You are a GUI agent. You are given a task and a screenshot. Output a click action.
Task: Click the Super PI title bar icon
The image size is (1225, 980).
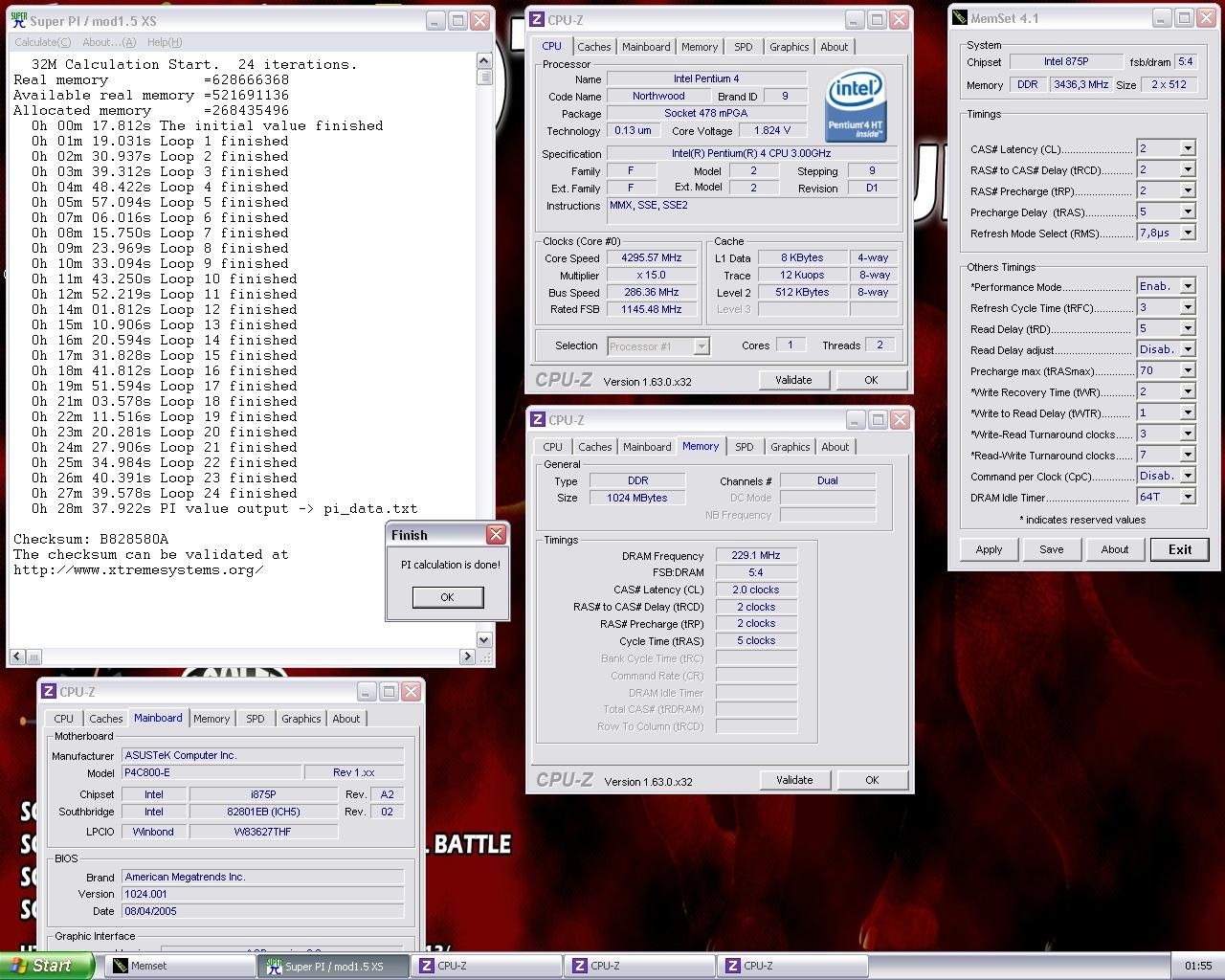18,20
